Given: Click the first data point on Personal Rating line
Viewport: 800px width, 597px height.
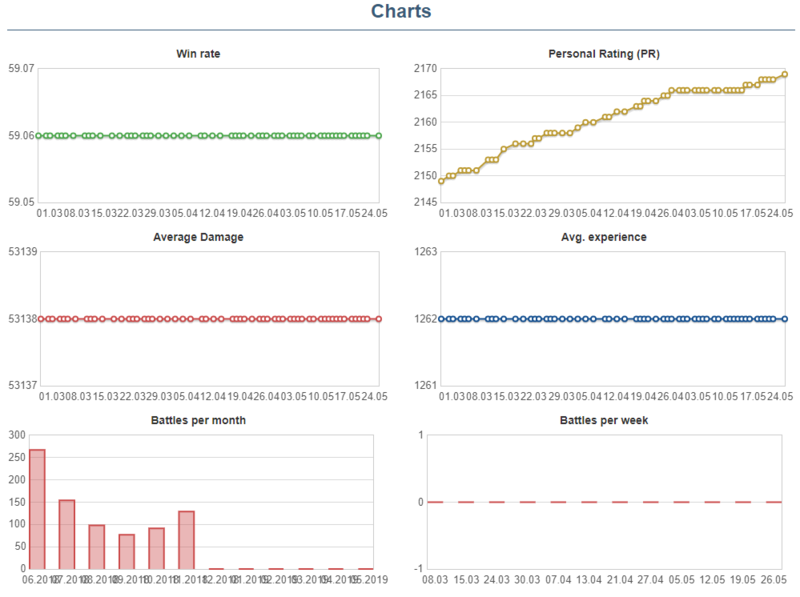Looking at the screenshot, I should [x=441, y=181].
